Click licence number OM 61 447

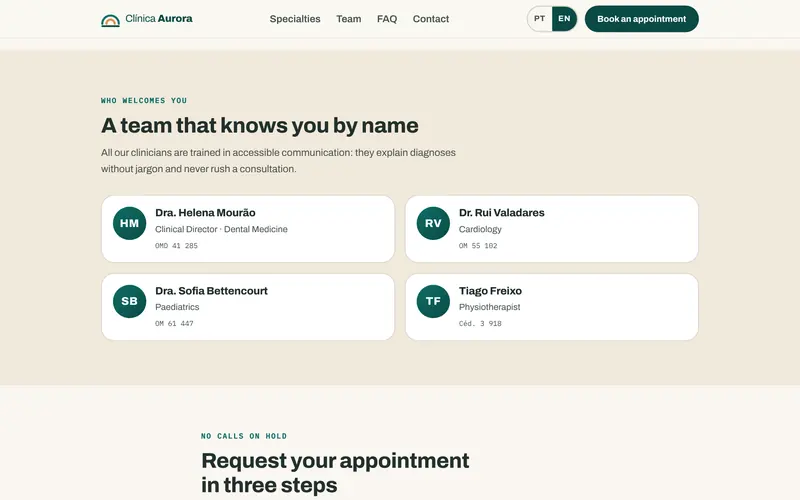174,323
